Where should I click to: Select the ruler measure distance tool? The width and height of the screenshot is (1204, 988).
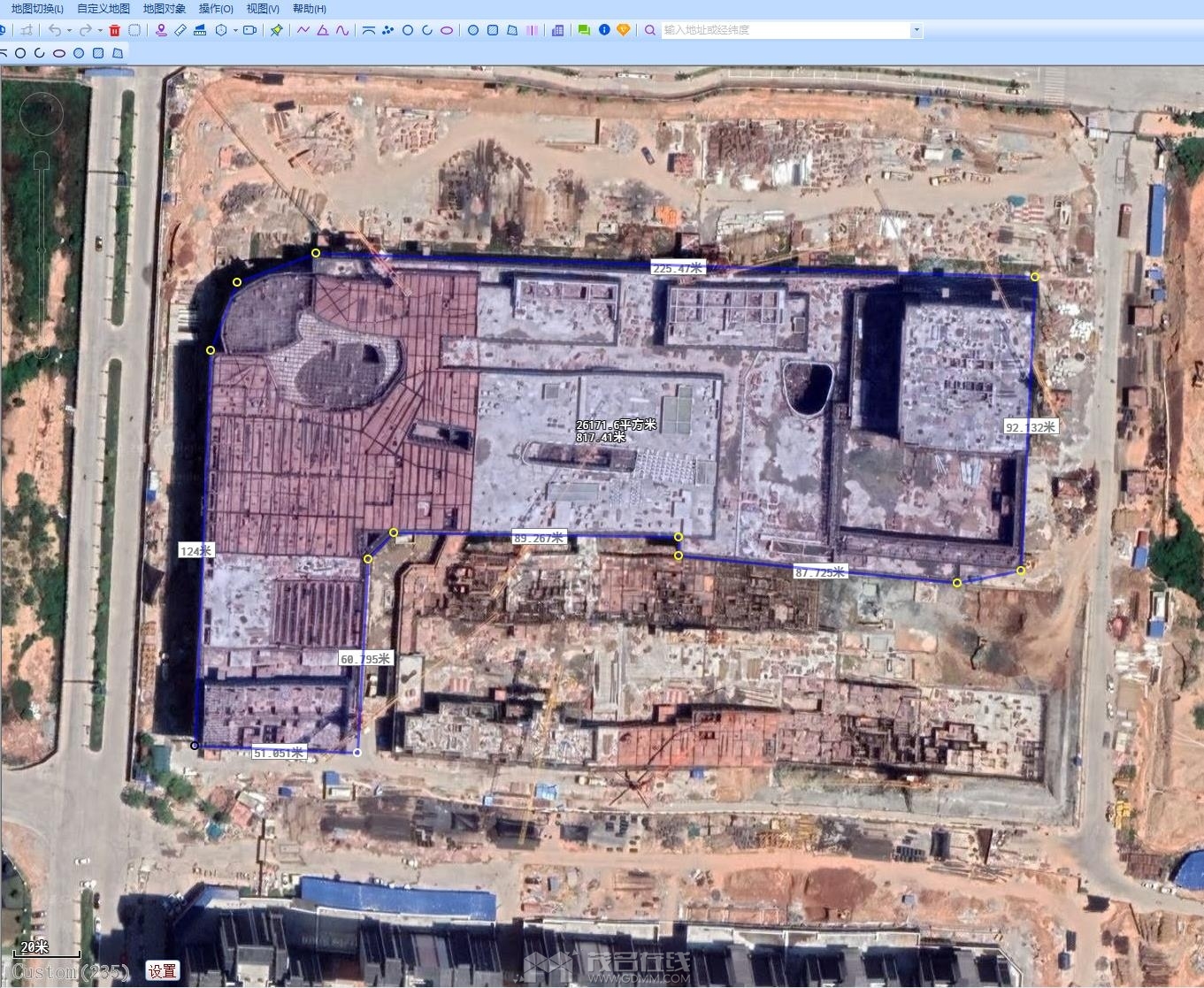coord(180,30)
